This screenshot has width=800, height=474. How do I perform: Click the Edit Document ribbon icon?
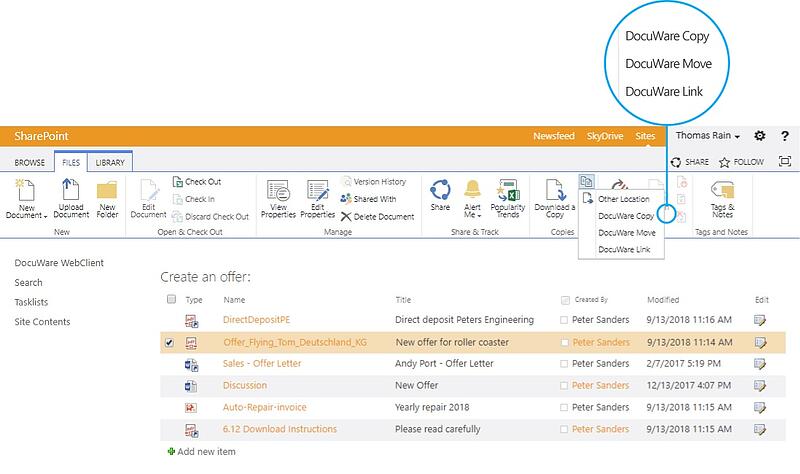tap(148, 190)
